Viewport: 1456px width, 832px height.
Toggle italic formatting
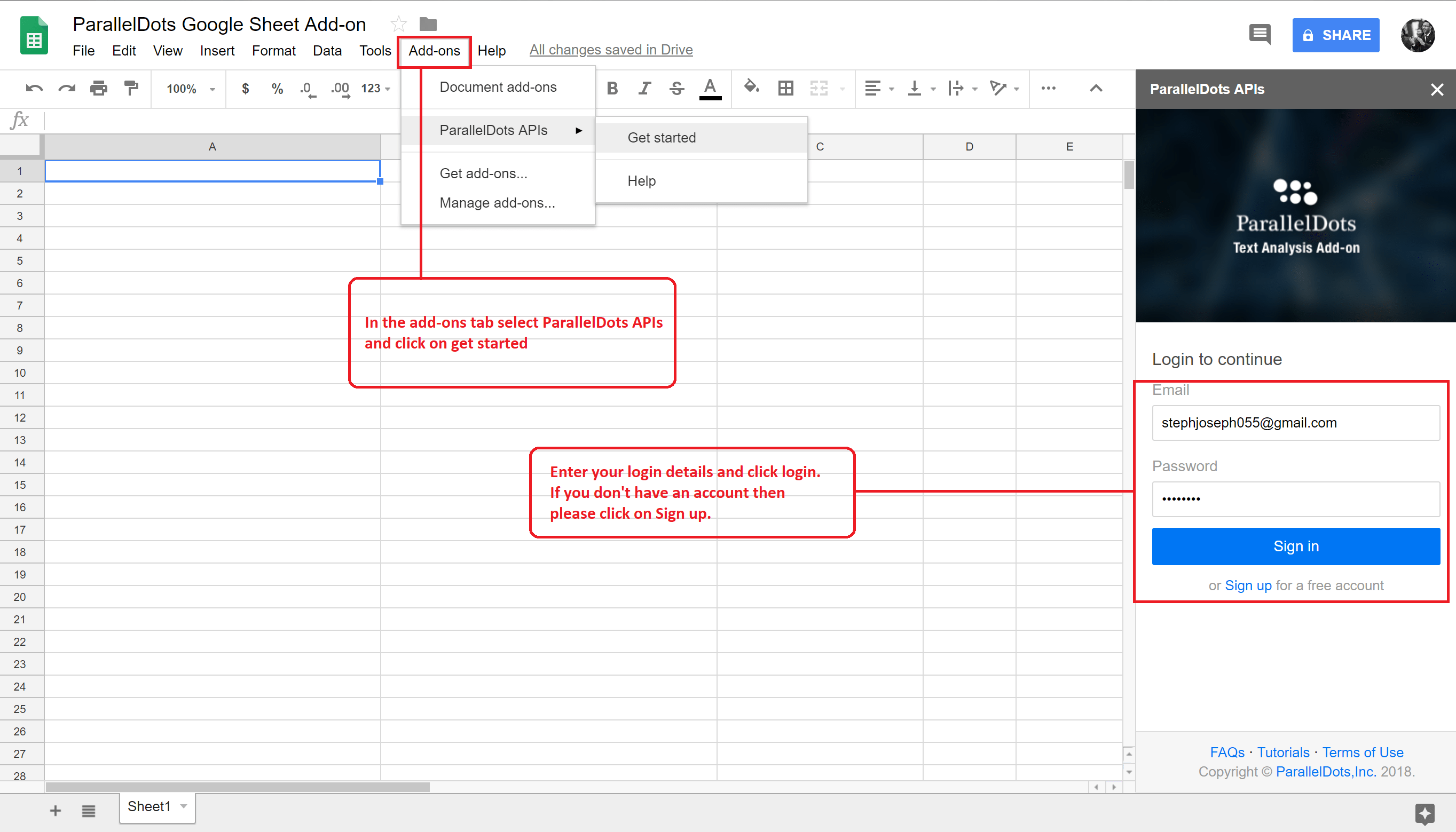(x=644, y=89)
